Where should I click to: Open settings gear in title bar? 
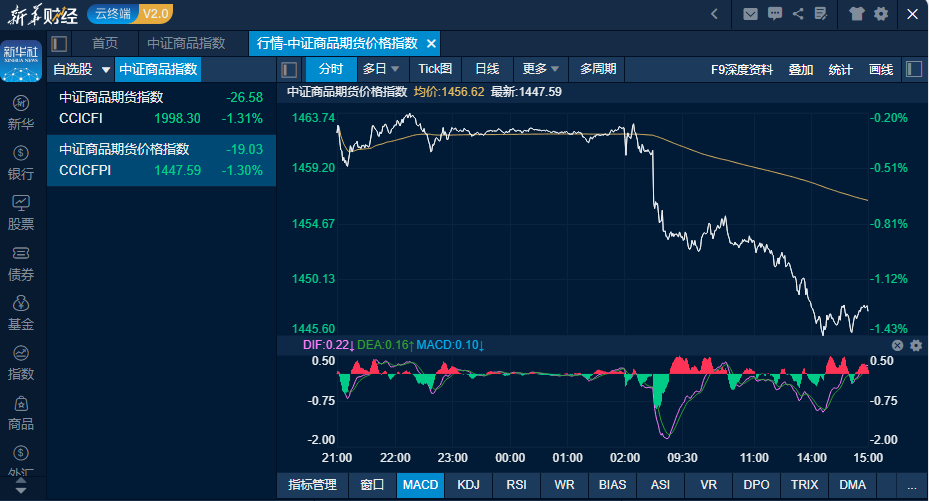(881, 14)
